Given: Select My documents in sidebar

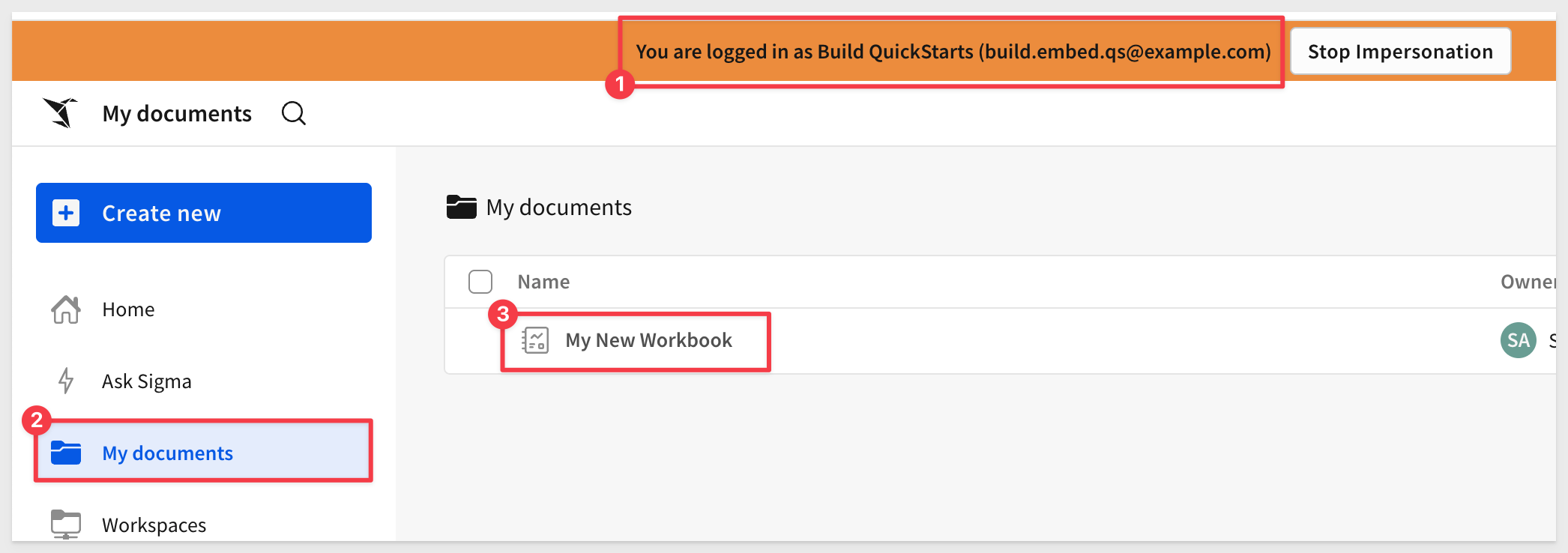Looking at the screenshot, I should (x=204, y=453).
